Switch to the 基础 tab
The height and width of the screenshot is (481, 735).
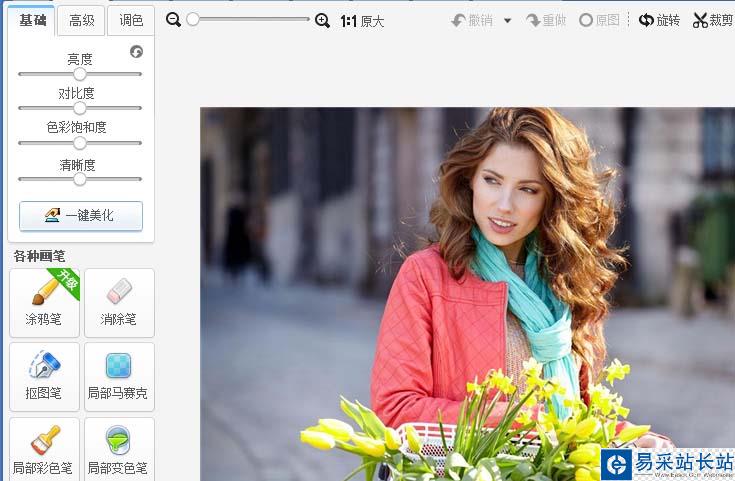pyautogui.click(x=31, y=21)
